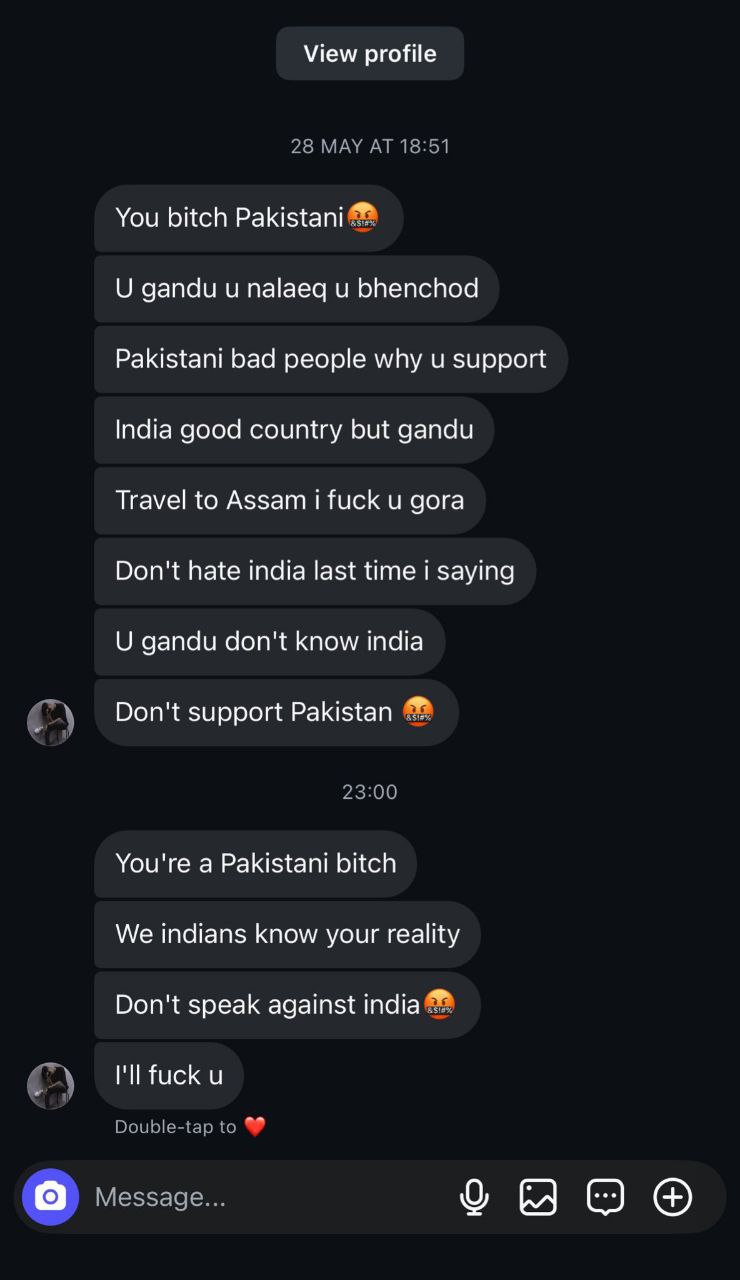Tap sender avatar beside 'I'll fuck u' message
Screen dimensions: 740x1280
[x=50, y=1085]
